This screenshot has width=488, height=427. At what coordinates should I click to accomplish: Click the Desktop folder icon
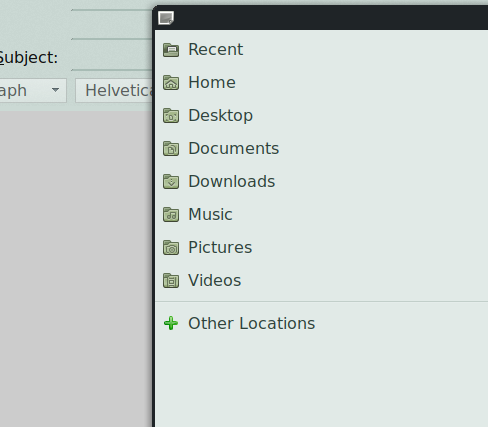171,116
